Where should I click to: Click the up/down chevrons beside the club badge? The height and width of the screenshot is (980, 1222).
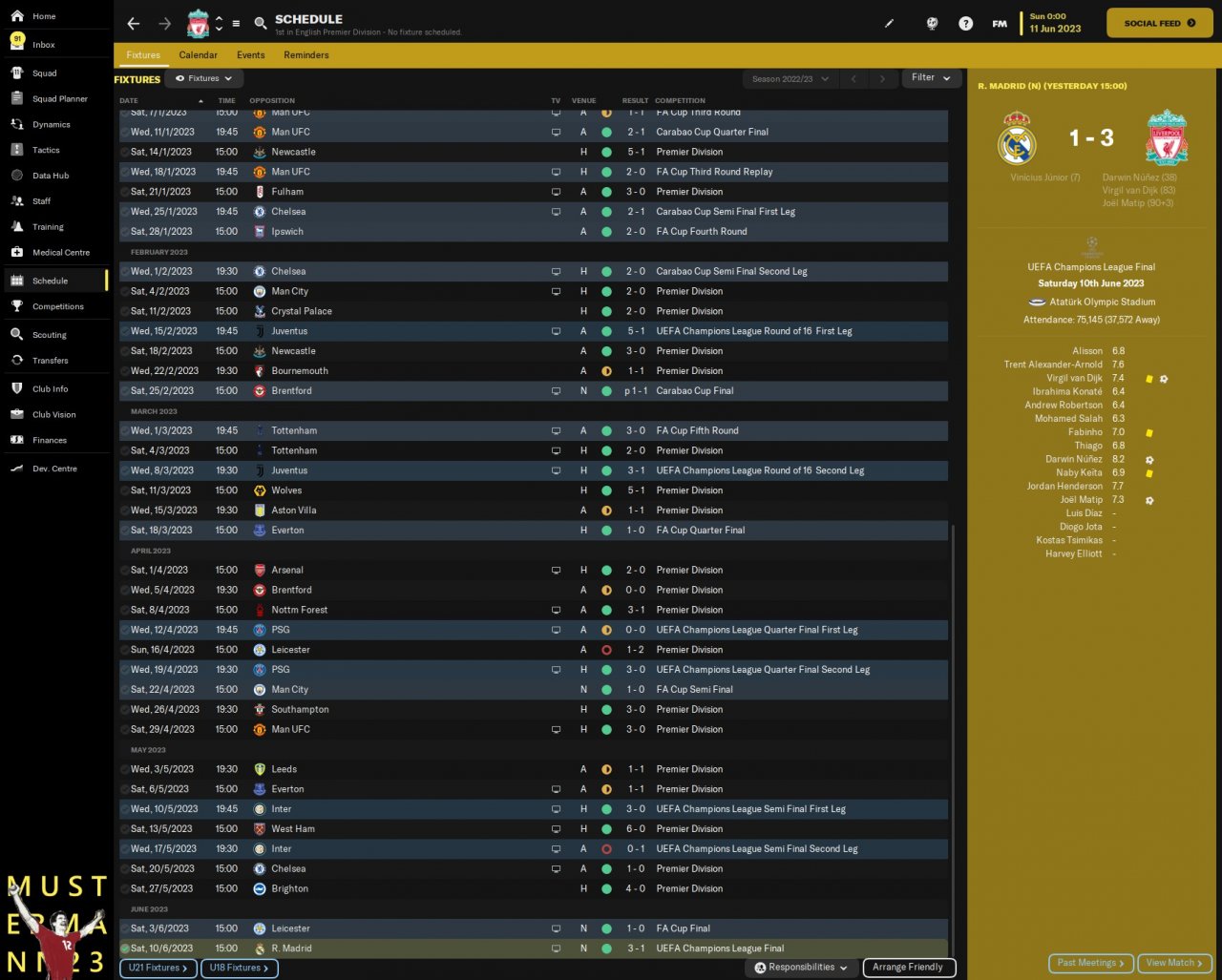click(x=219, y=23)
